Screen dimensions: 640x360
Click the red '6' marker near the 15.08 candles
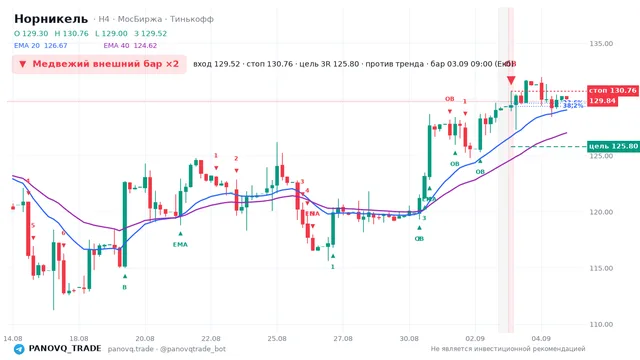pos(63,233)
